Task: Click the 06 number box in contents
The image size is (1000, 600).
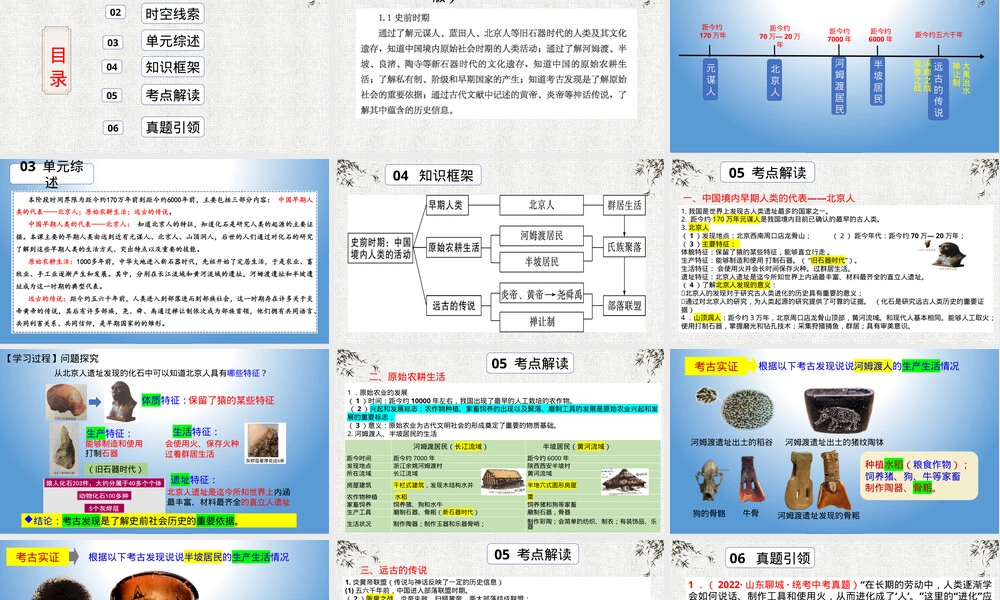Action: pos(113,128)
